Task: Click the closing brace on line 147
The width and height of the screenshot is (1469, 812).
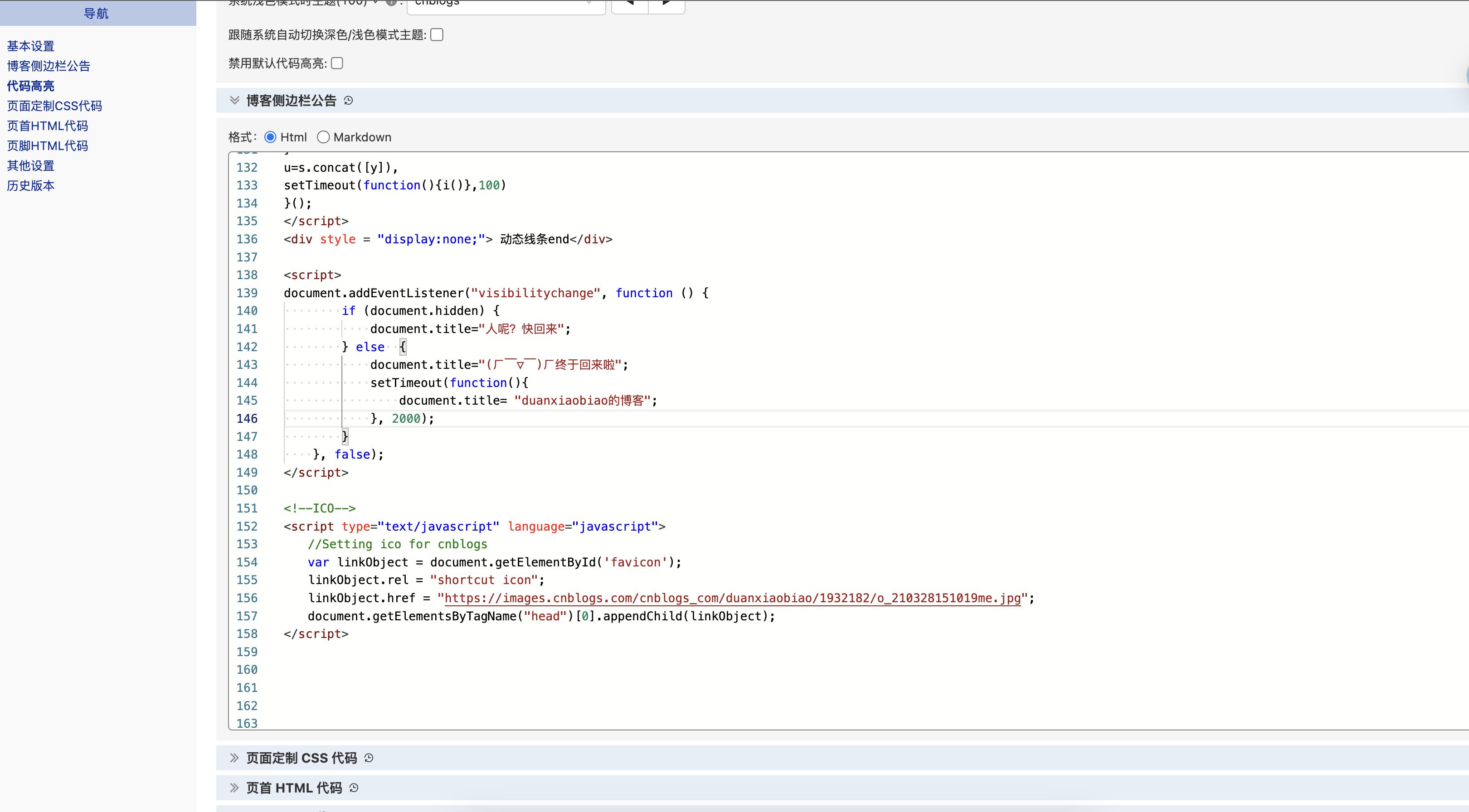Action: pos(345,436)
